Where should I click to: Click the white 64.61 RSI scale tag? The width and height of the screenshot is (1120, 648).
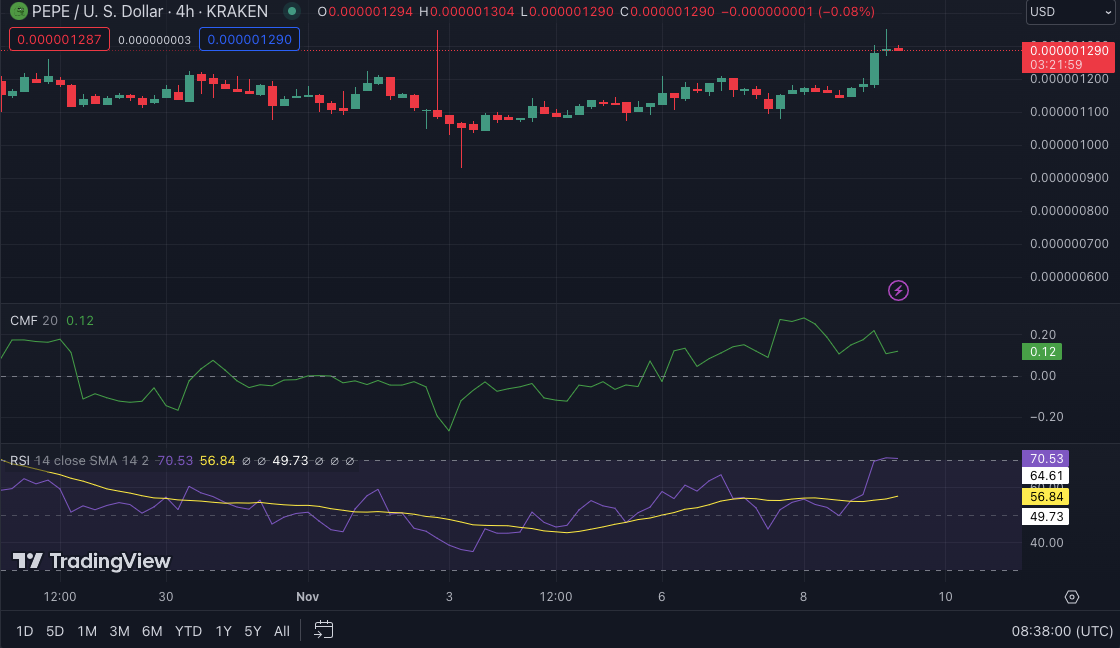pyautogui.click(x=1046, y=476)
